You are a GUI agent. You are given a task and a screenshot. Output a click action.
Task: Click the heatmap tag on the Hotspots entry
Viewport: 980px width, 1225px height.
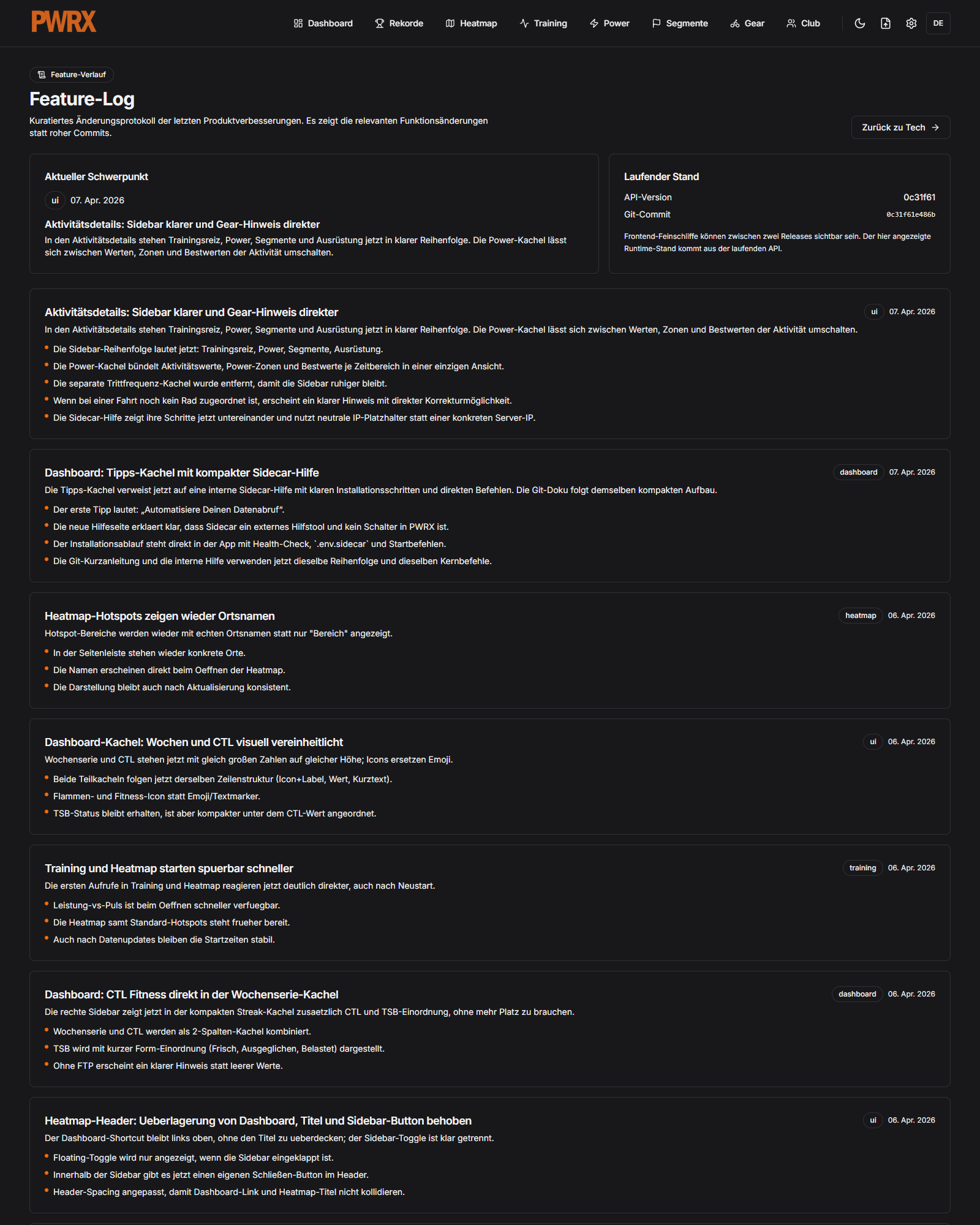click(x=861, y=616)
